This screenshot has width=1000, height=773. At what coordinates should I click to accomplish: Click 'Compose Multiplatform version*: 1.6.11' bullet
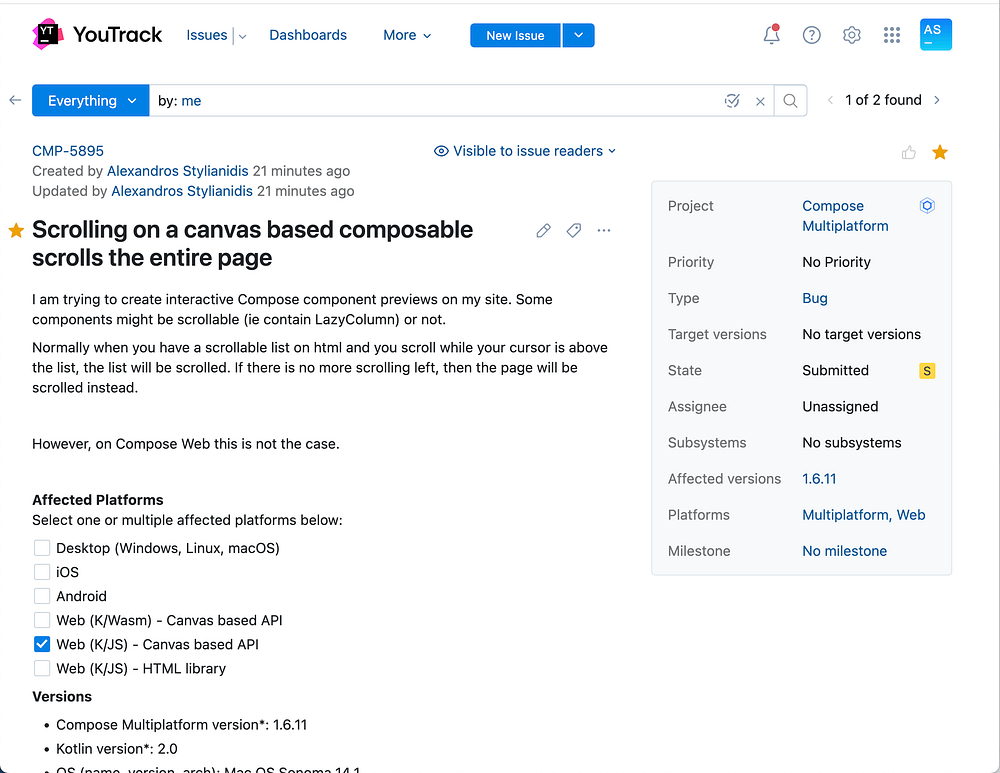tap(181, 725)
